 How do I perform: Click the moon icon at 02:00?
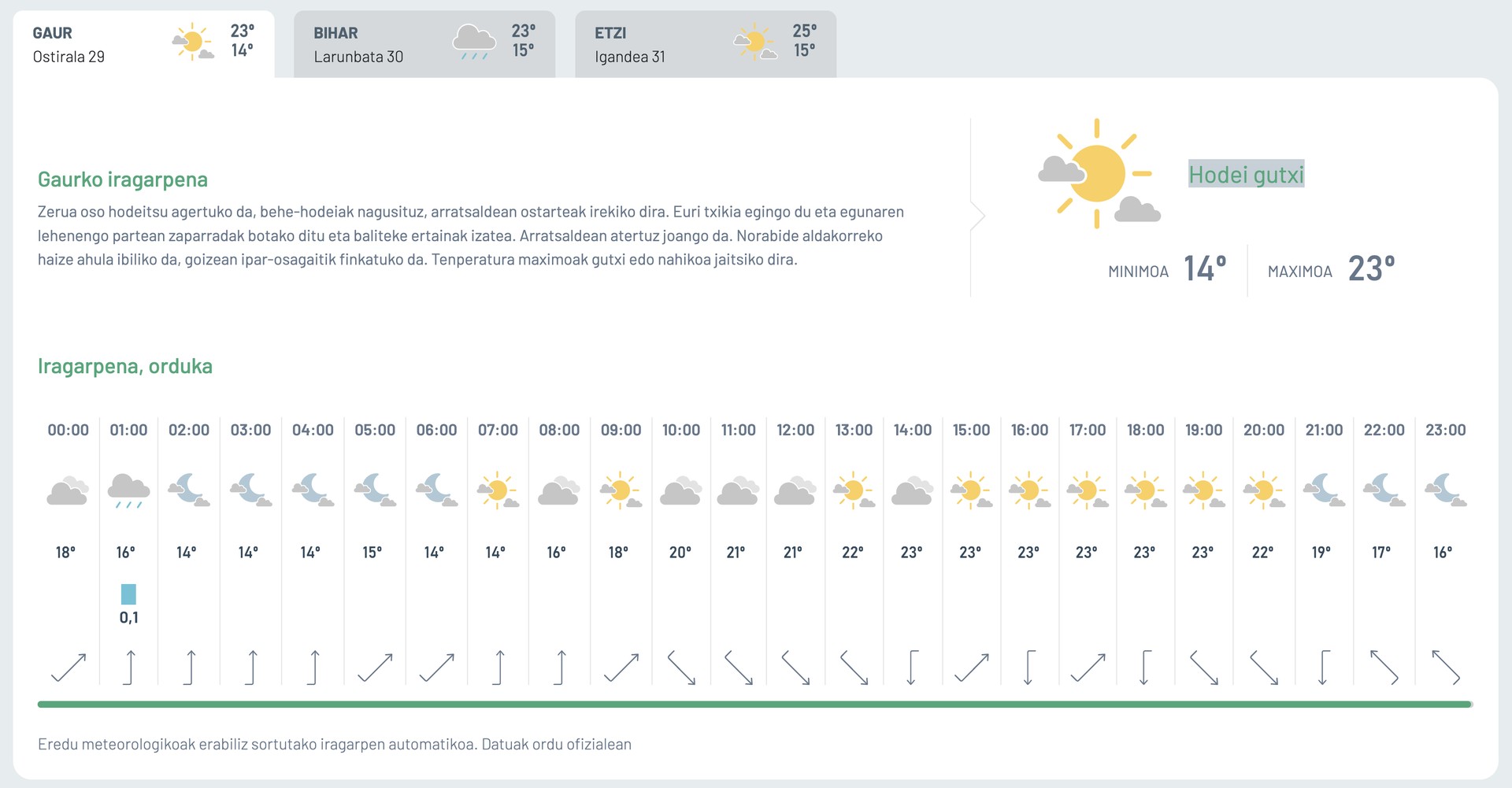(189, 490)
